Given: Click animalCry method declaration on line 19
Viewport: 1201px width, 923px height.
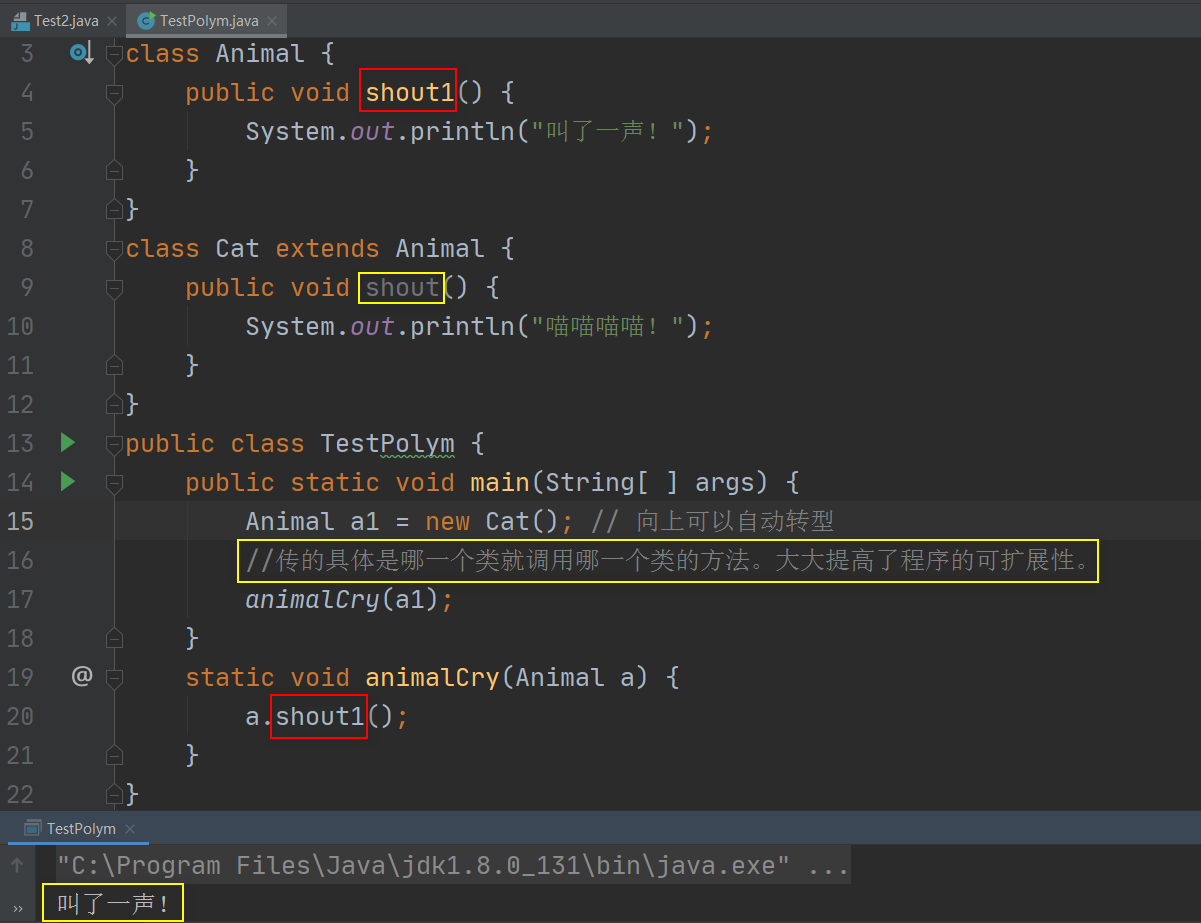Looking at the screenshot, I should coord(432,677).
